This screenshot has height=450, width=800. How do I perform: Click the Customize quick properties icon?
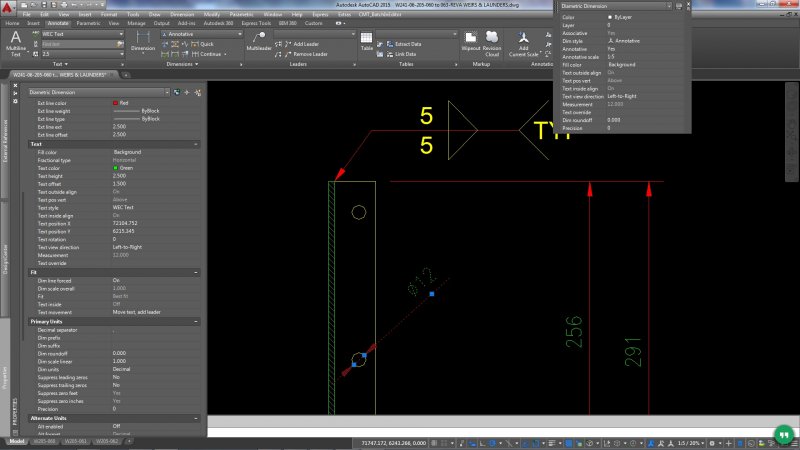point(679,6)
